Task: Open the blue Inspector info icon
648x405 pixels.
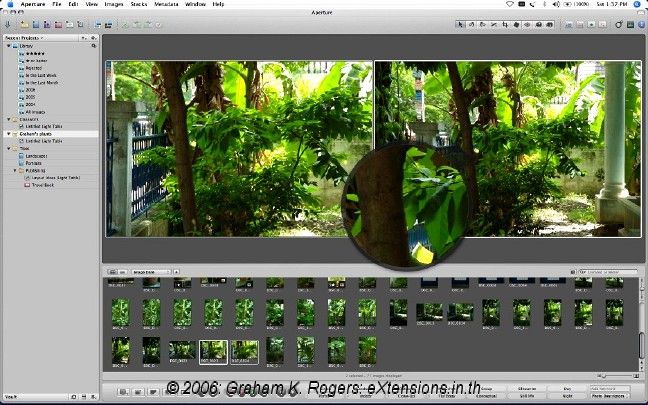Action: pyautogui.click(x=641, y=25)
